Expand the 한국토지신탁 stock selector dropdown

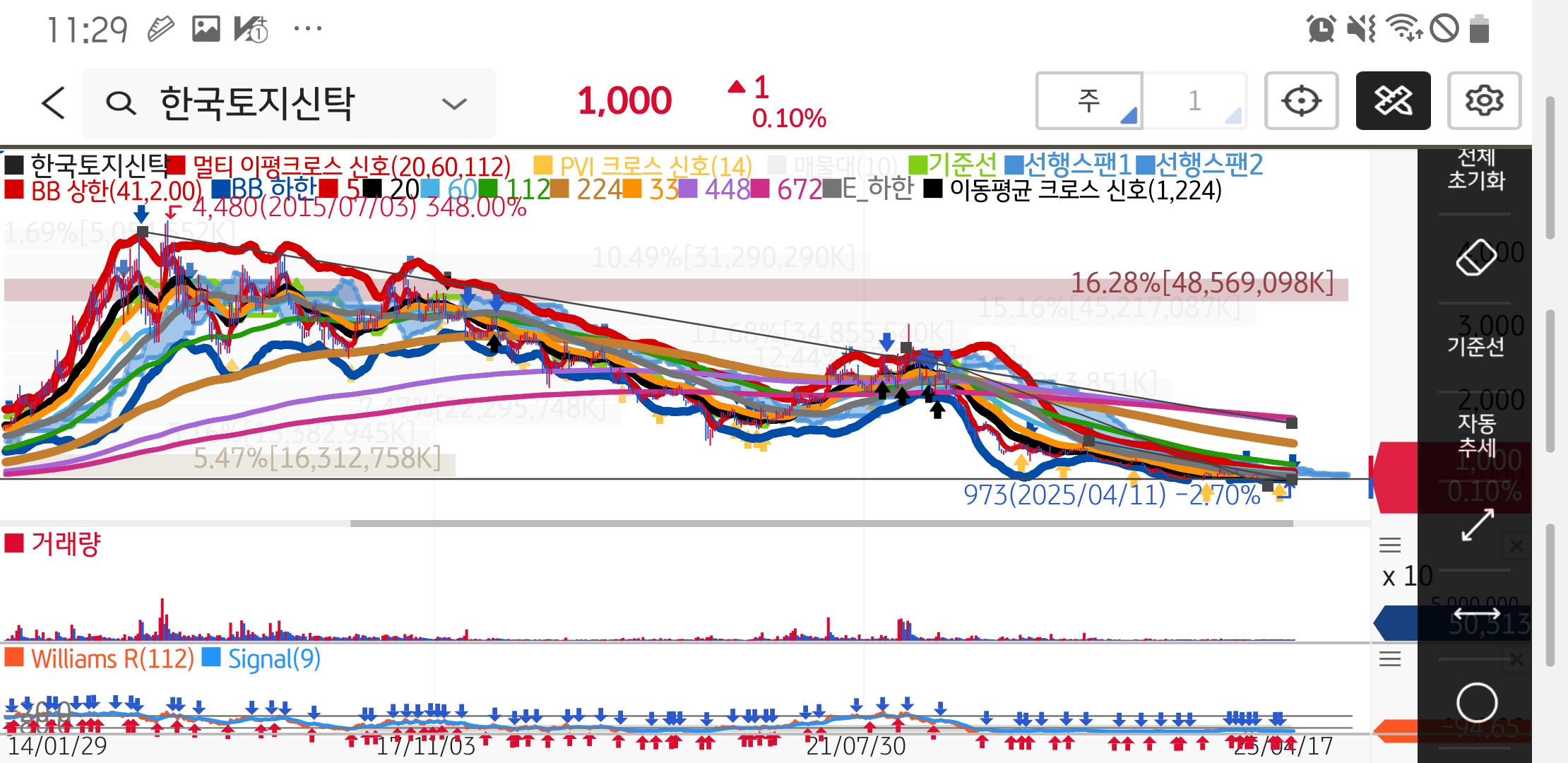coord(453,104)
